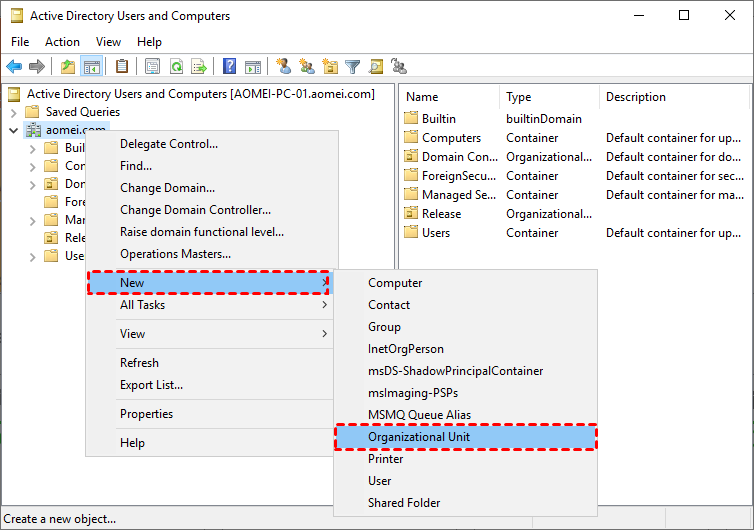Select Shared Folder in the New submenu
Image resolution: width=754 pixels, height=530 pixels.
(403, 503)
